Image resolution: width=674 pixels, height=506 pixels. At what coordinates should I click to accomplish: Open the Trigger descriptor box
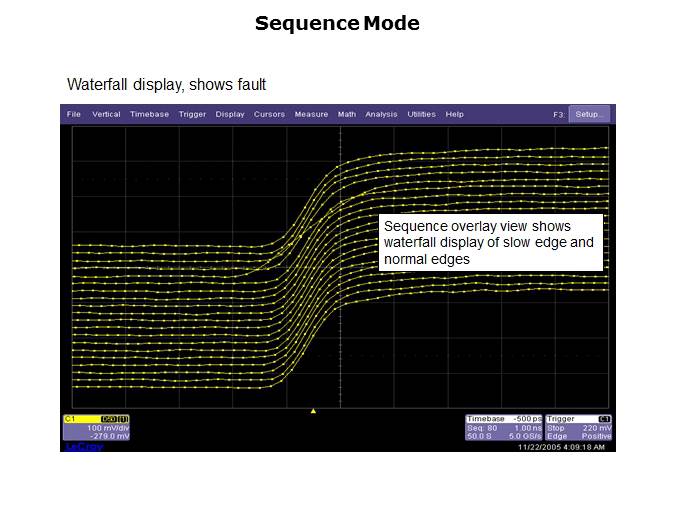point(578,427)
